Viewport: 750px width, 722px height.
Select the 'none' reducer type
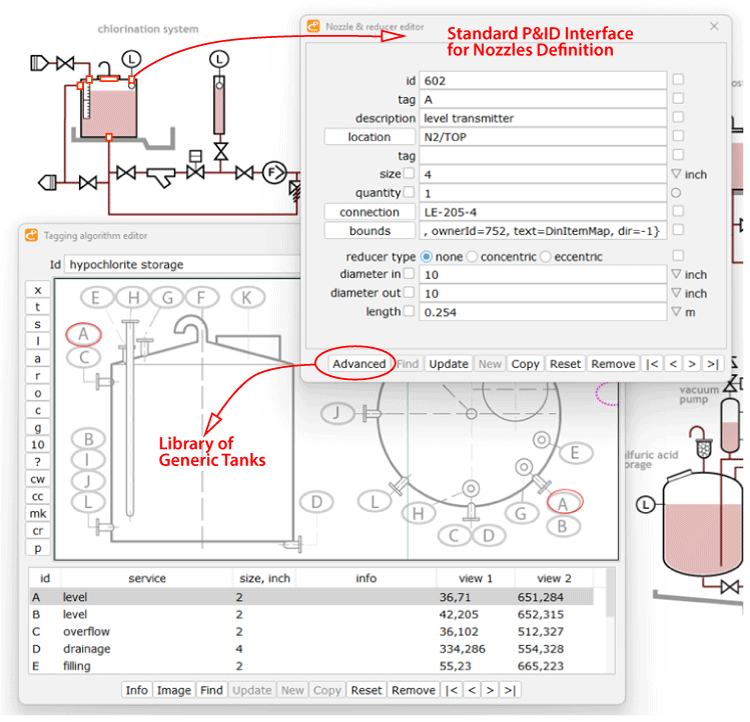click(x=428, y=258)
